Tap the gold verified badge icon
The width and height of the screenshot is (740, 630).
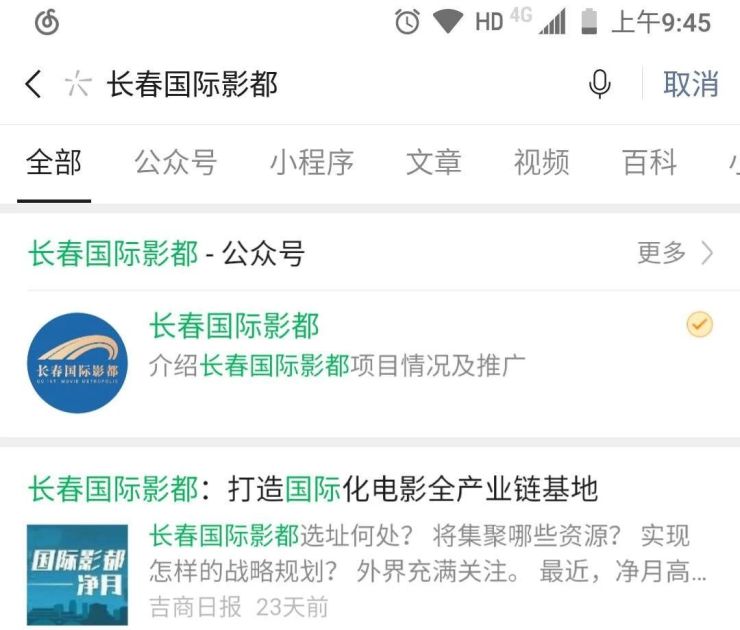pyautogui.click(x=699, y=325)
